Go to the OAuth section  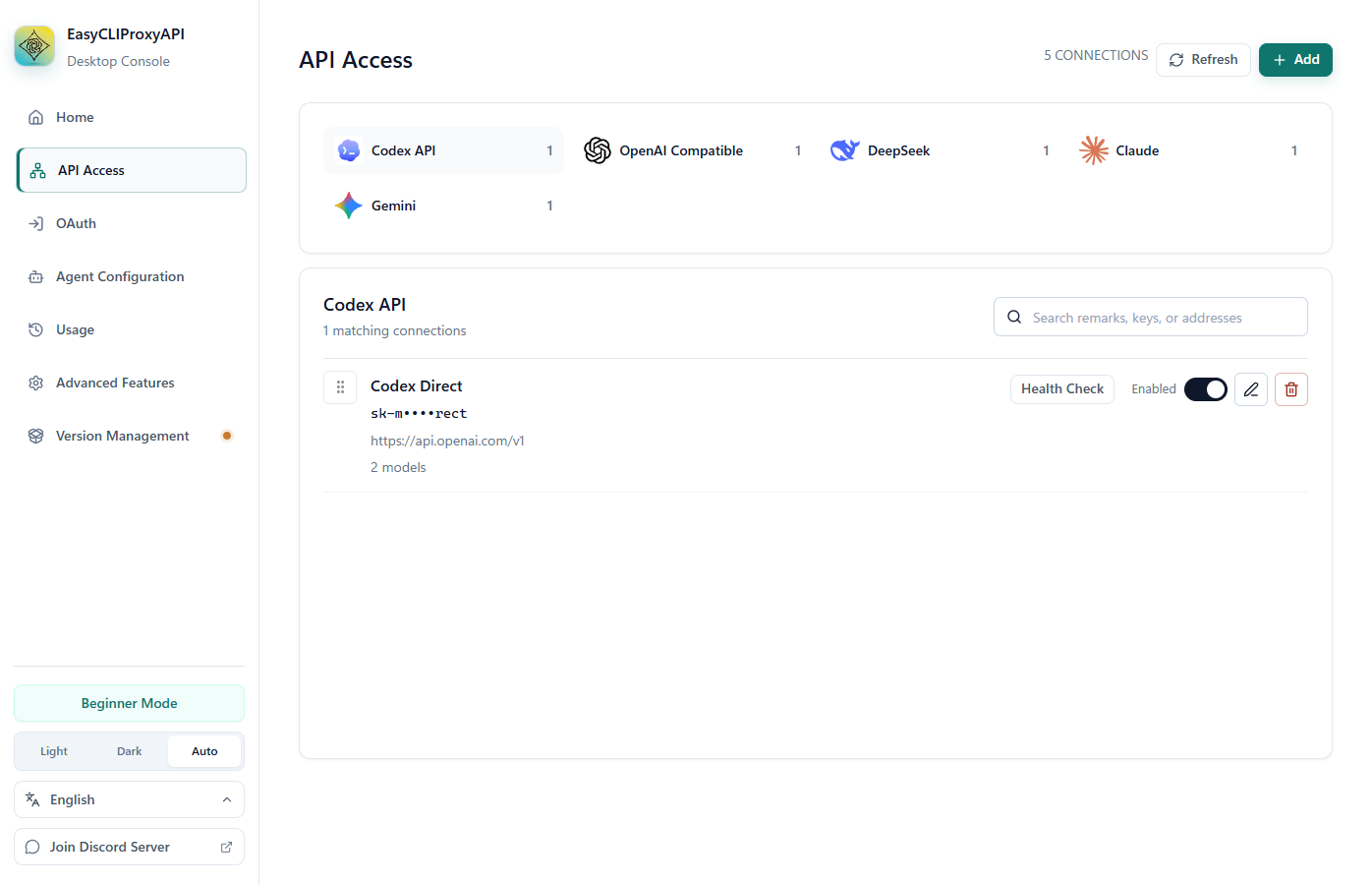[x=132, y=223]
